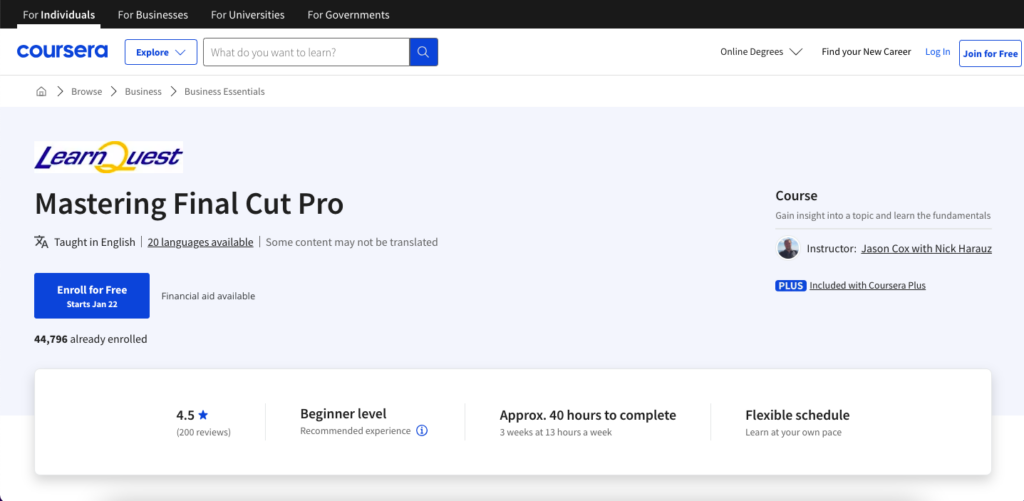Click the Coursera logo
Screen dimensions: 1024x501
(x=62, y=52)
